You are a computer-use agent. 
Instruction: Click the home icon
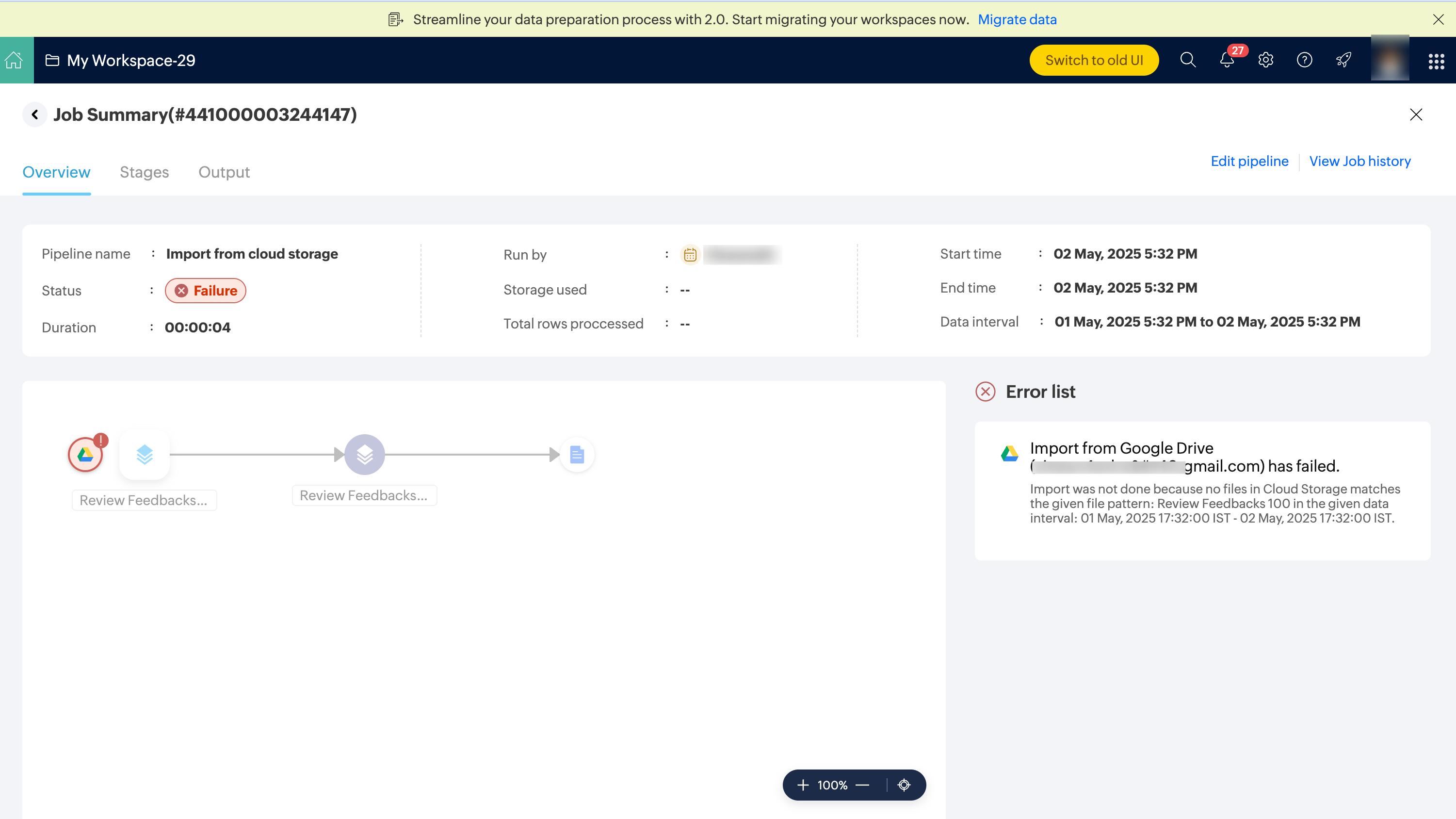[14, 60]
